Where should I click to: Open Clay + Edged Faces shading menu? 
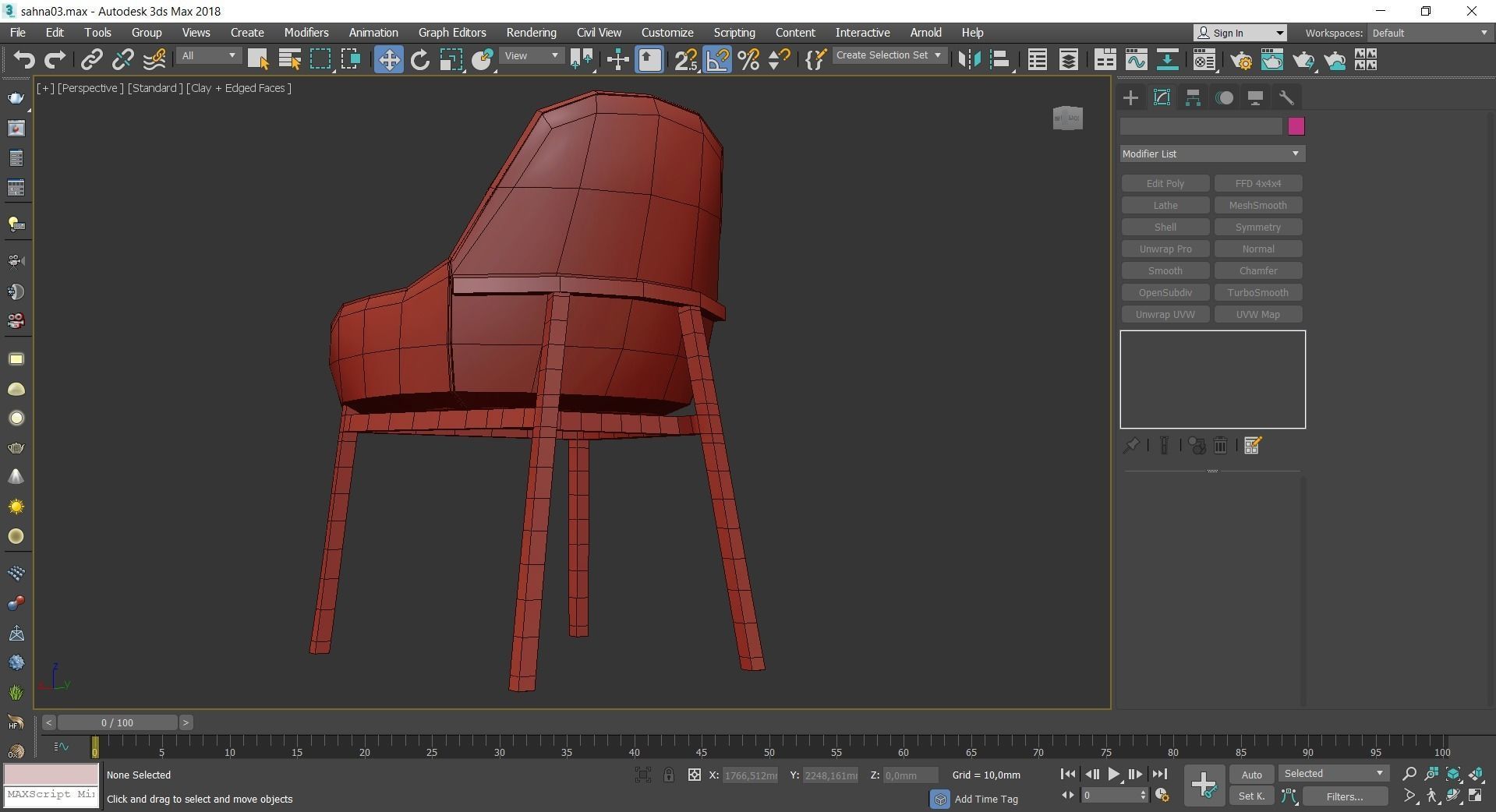click(239, 88)
